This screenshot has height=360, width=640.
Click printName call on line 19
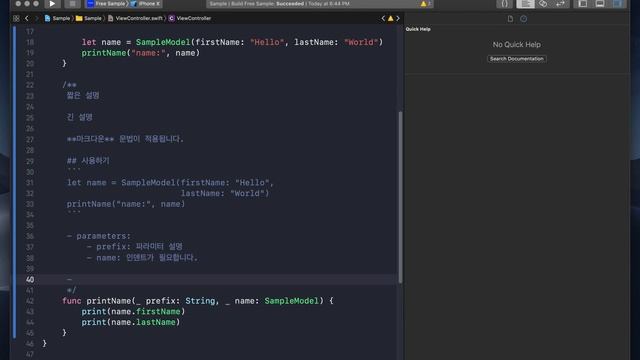[104, 53]
